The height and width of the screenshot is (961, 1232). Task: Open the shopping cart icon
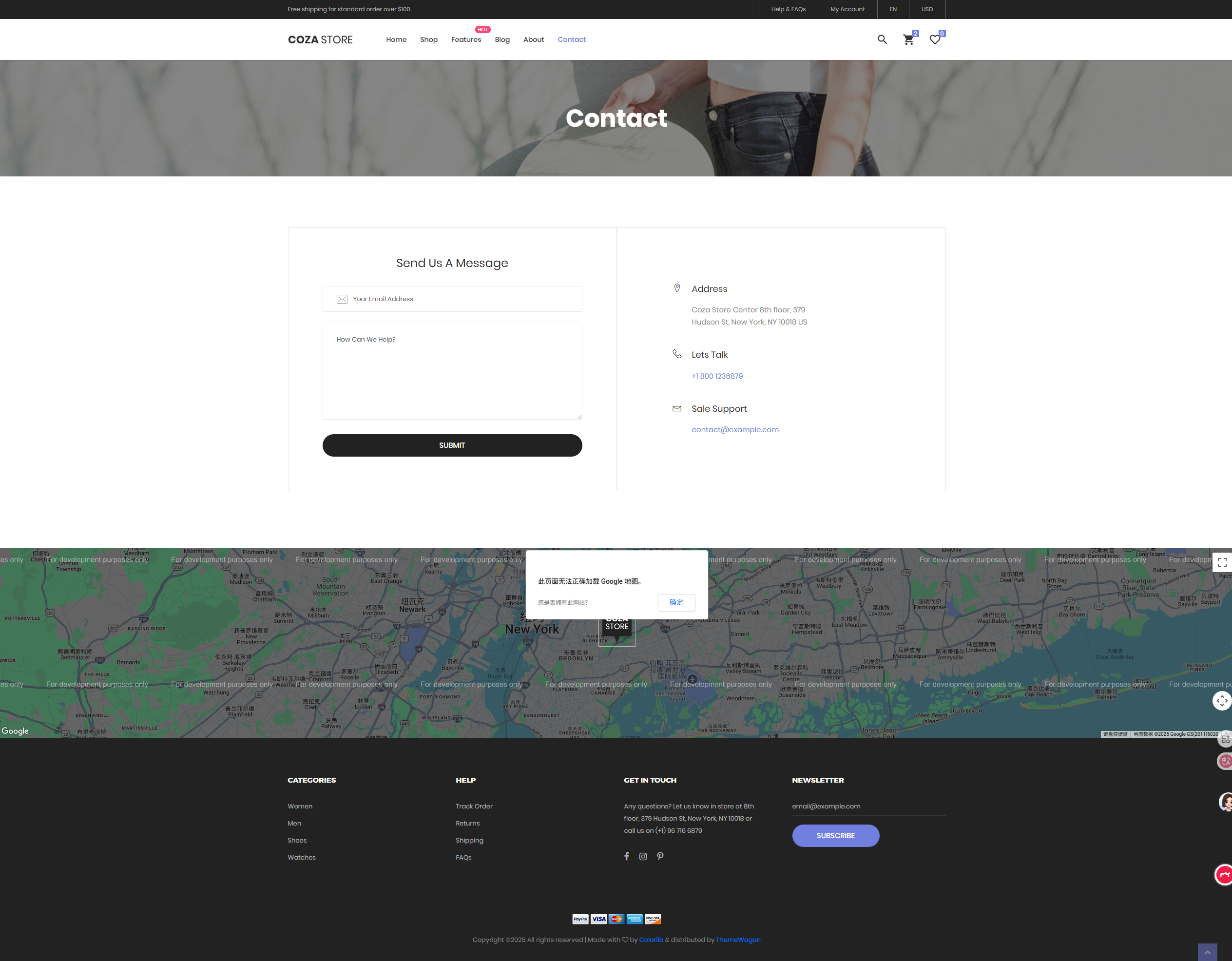[908, 39]
